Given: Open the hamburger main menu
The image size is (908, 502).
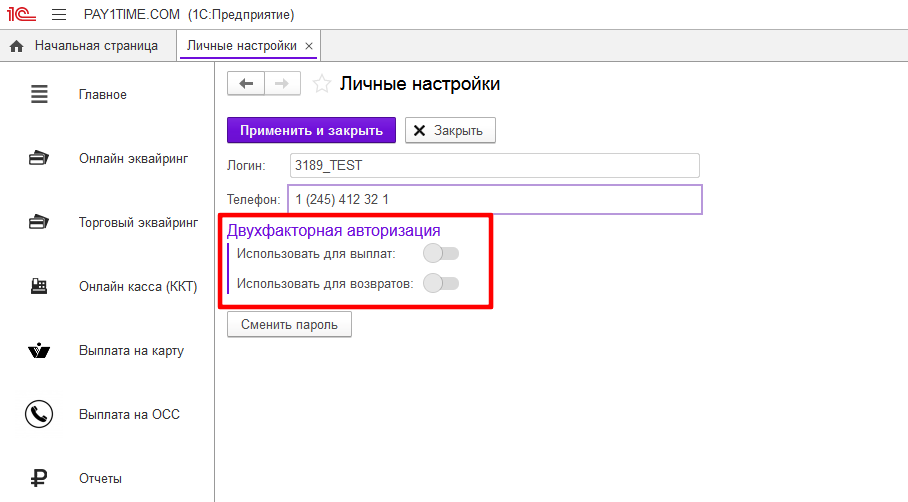Looking at the screenshot, I should click(x=58, y=15).
